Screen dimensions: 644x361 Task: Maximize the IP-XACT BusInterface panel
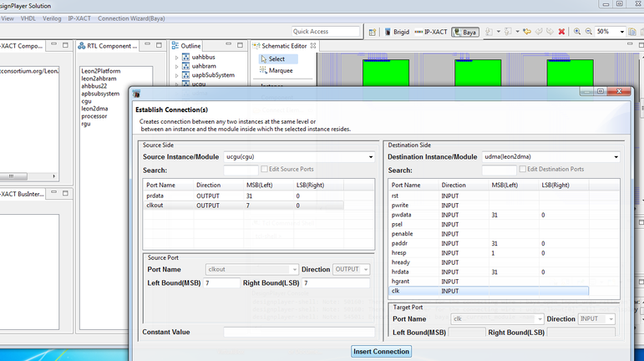65,193
